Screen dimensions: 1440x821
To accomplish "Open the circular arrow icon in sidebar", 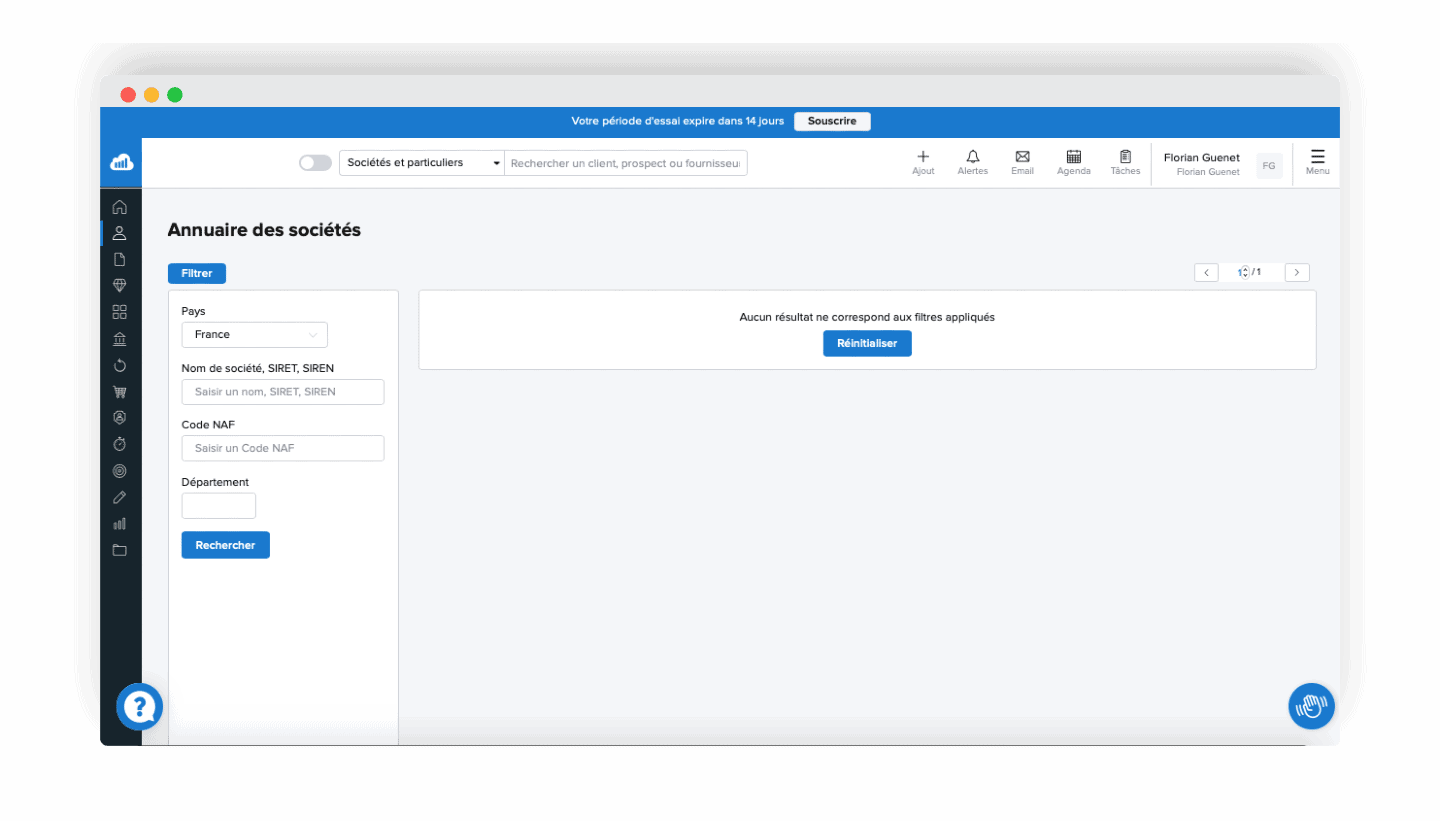I will click(x=120, y=365).
